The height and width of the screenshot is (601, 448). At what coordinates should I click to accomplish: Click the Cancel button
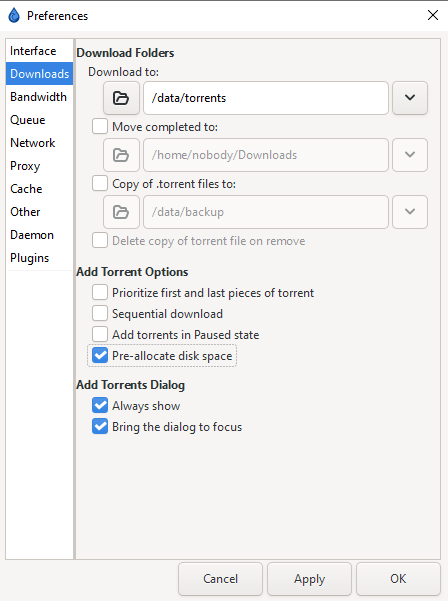pyautogui.click(x=220, y=579)
